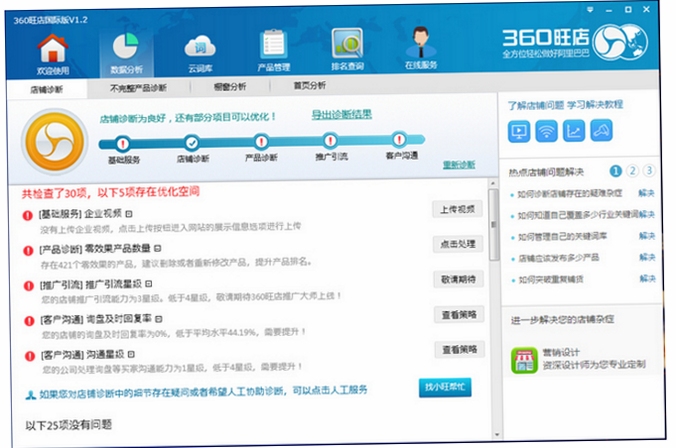
Task: Go to hot issues page 3
Action: [x=648, y=170]
